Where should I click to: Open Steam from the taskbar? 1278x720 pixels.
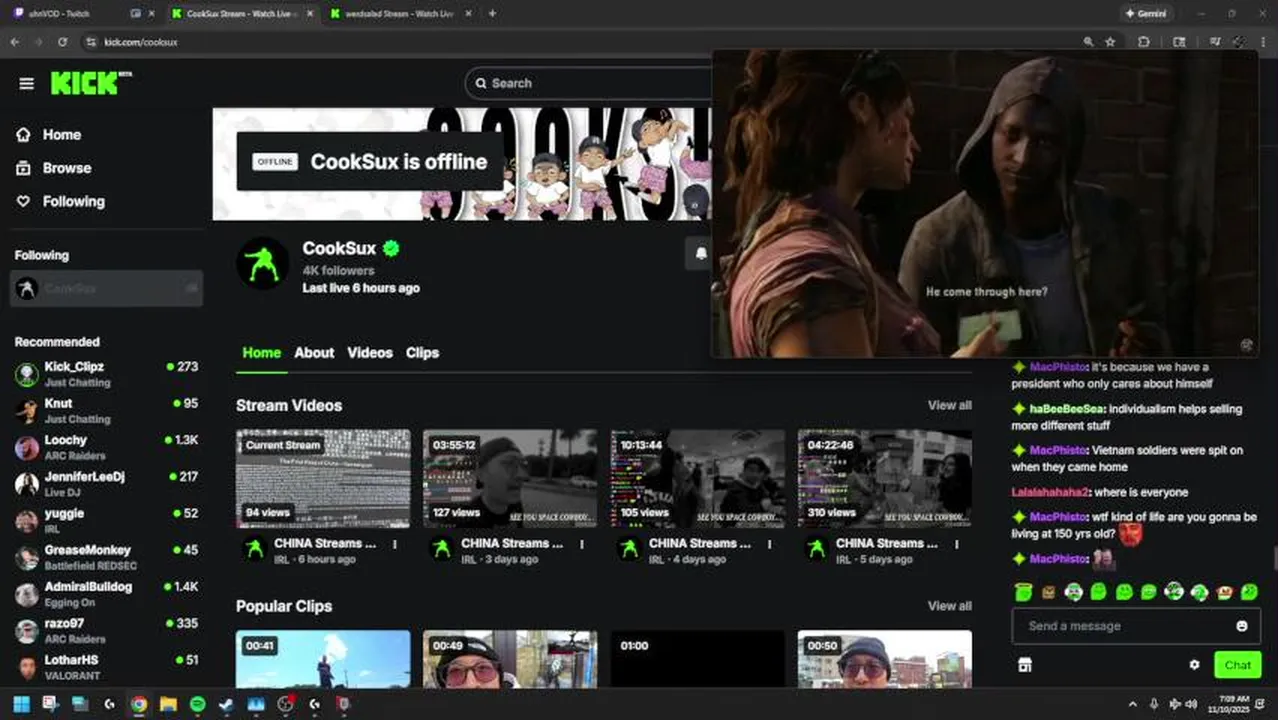(226, 704)
